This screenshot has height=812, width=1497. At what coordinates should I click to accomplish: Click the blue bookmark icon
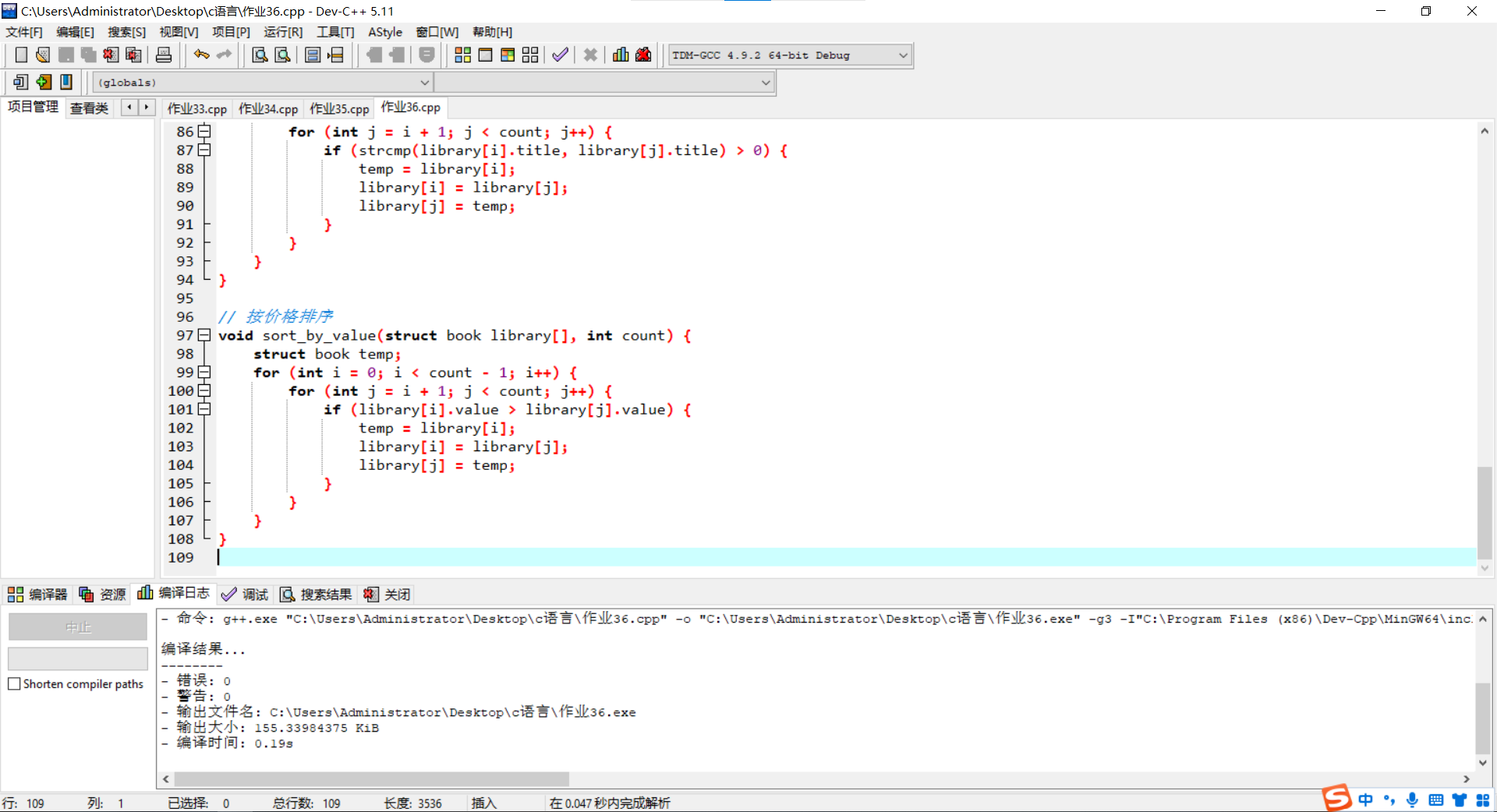tap(66, 82)
